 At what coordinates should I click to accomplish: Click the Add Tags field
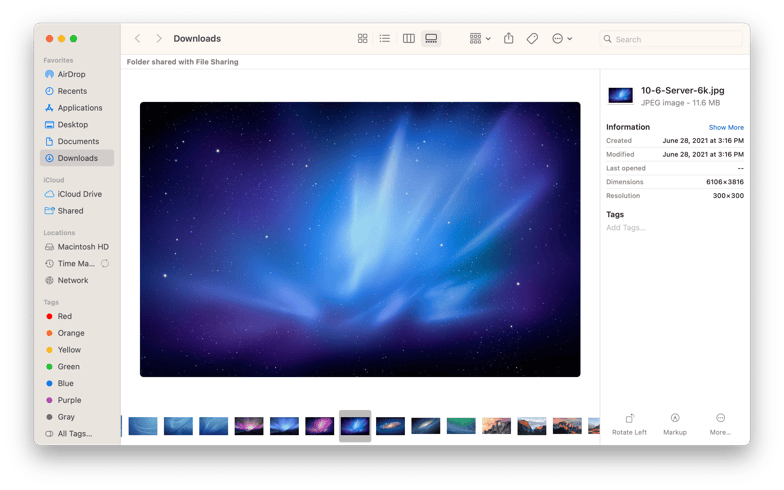[626, 228]
